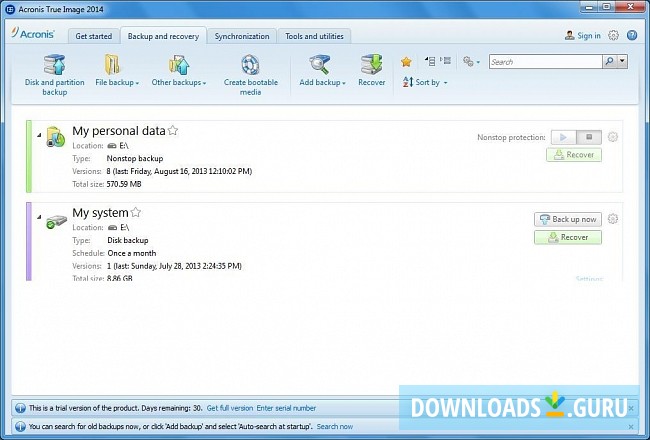This screenshot has height=440, width=650.
Task: Open application settings gear at top right
Action: click(x=613, y=35)
